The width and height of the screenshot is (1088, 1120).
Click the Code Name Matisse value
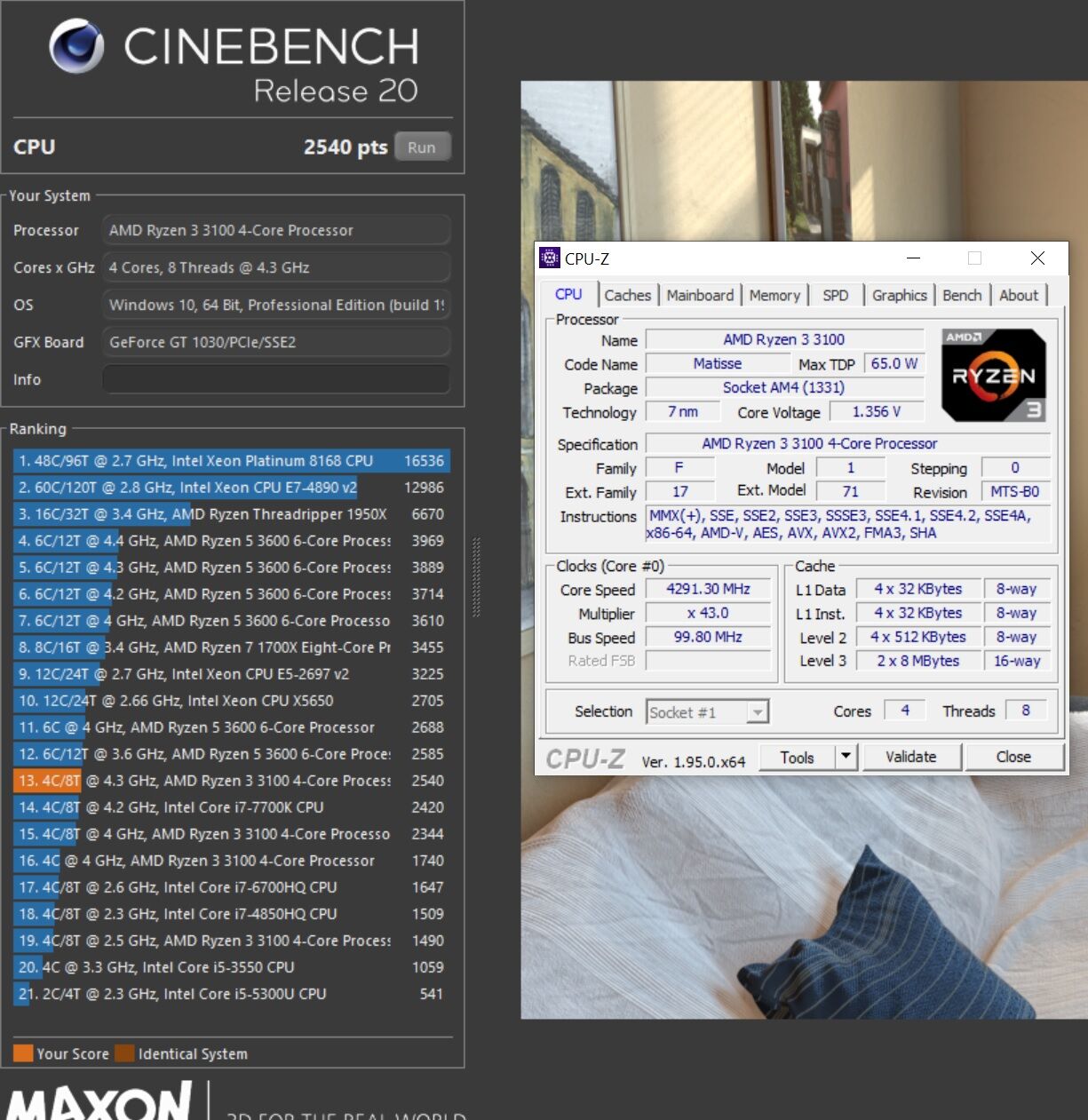click(x=717, y=363)
